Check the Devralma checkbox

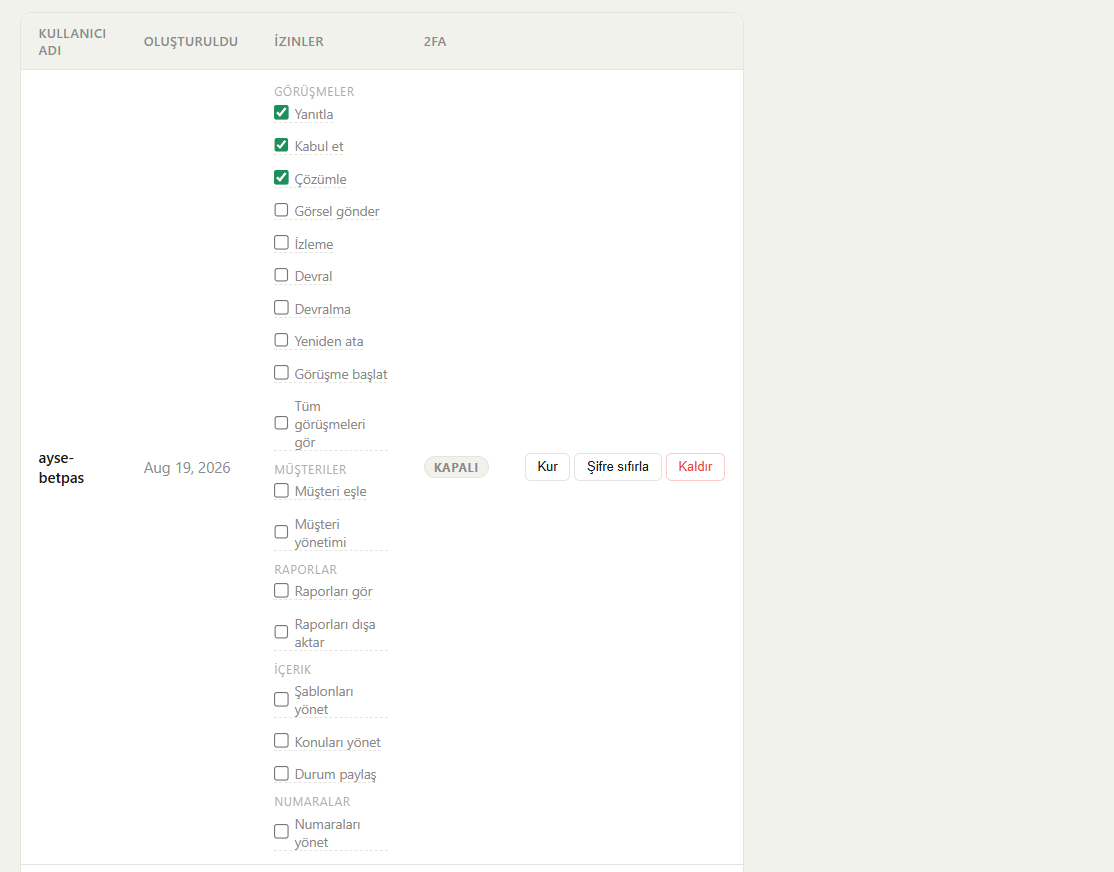281,308
